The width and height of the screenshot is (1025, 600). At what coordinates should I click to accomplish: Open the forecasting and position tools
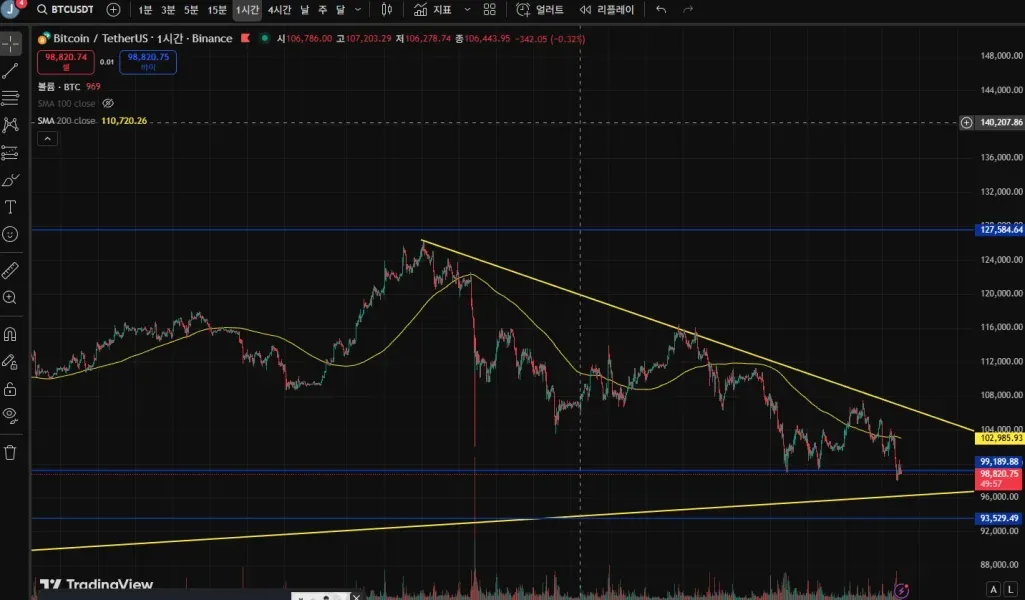point(10,152)
